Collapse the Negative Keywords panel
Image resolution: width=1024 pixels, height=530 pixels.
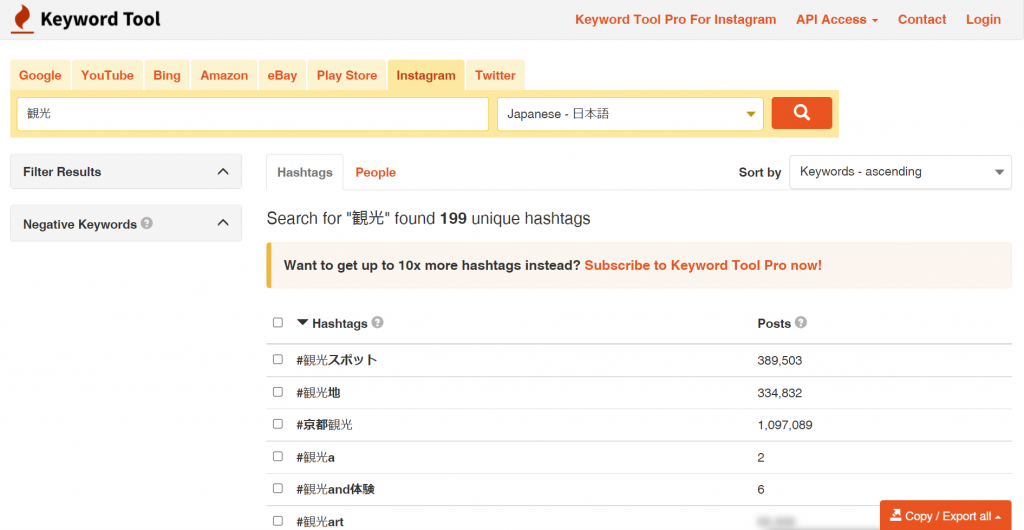(x=126, y=223)
